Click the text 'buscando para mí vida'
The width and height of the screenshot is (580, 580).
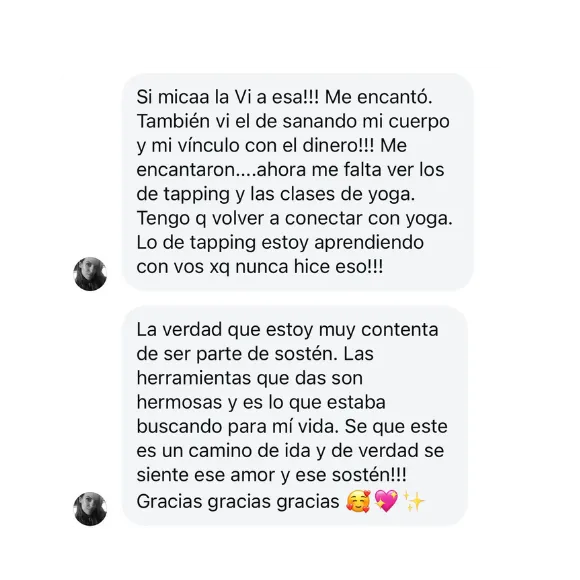pos(236,426)
